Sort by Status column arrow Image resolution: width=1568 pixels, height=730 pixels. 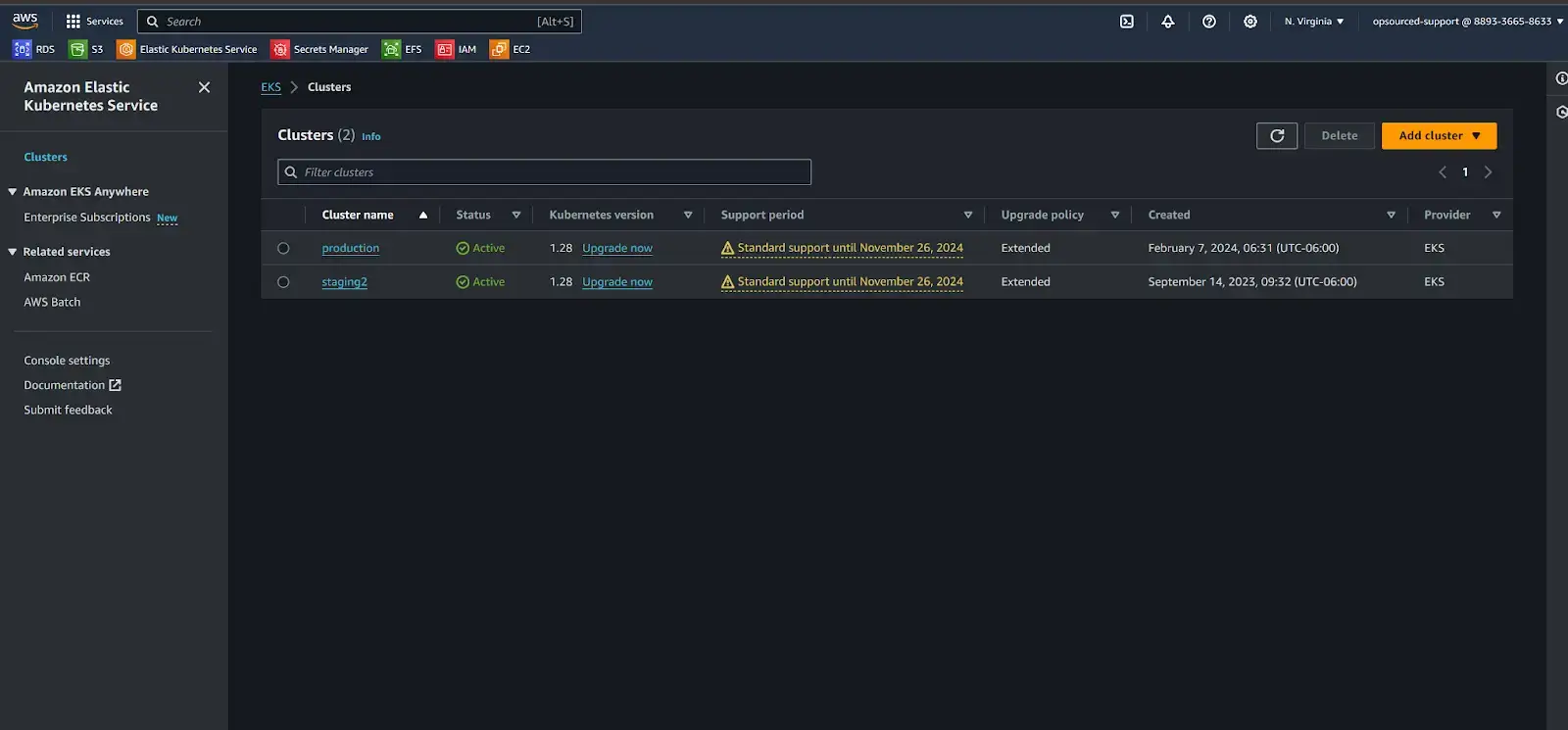[x=516, y=216]
